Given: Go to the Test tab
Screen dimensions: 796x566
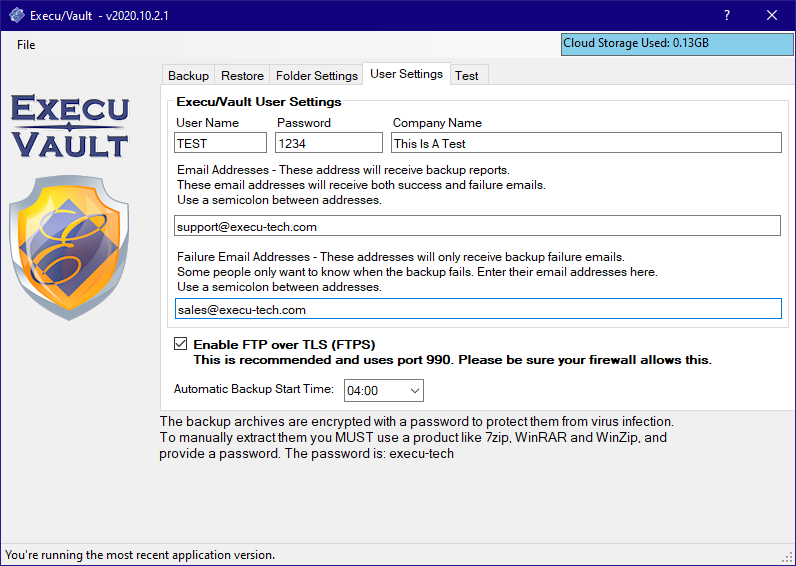Looking at the screenshot, I should [467, 75].
